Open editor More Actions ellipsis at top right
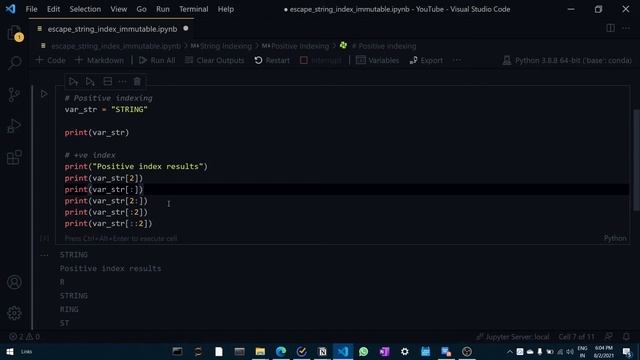 tap(626, 28)
